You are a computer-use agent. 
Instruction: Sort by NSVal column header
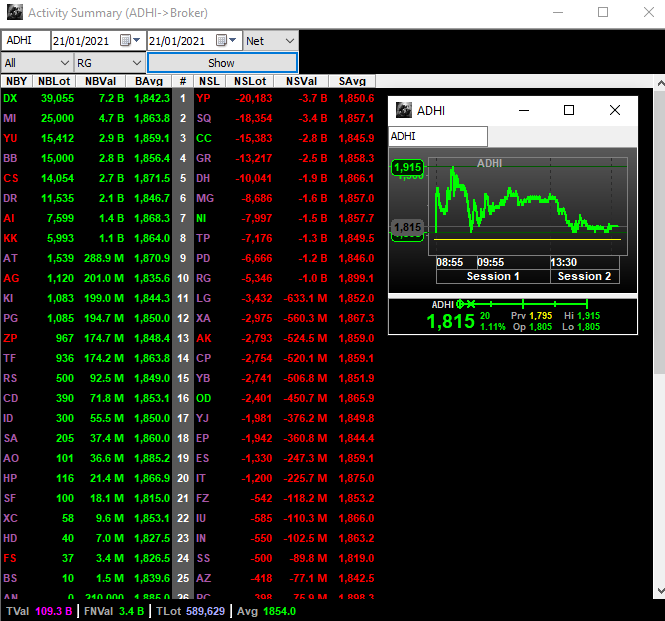[x=302, y=81]
